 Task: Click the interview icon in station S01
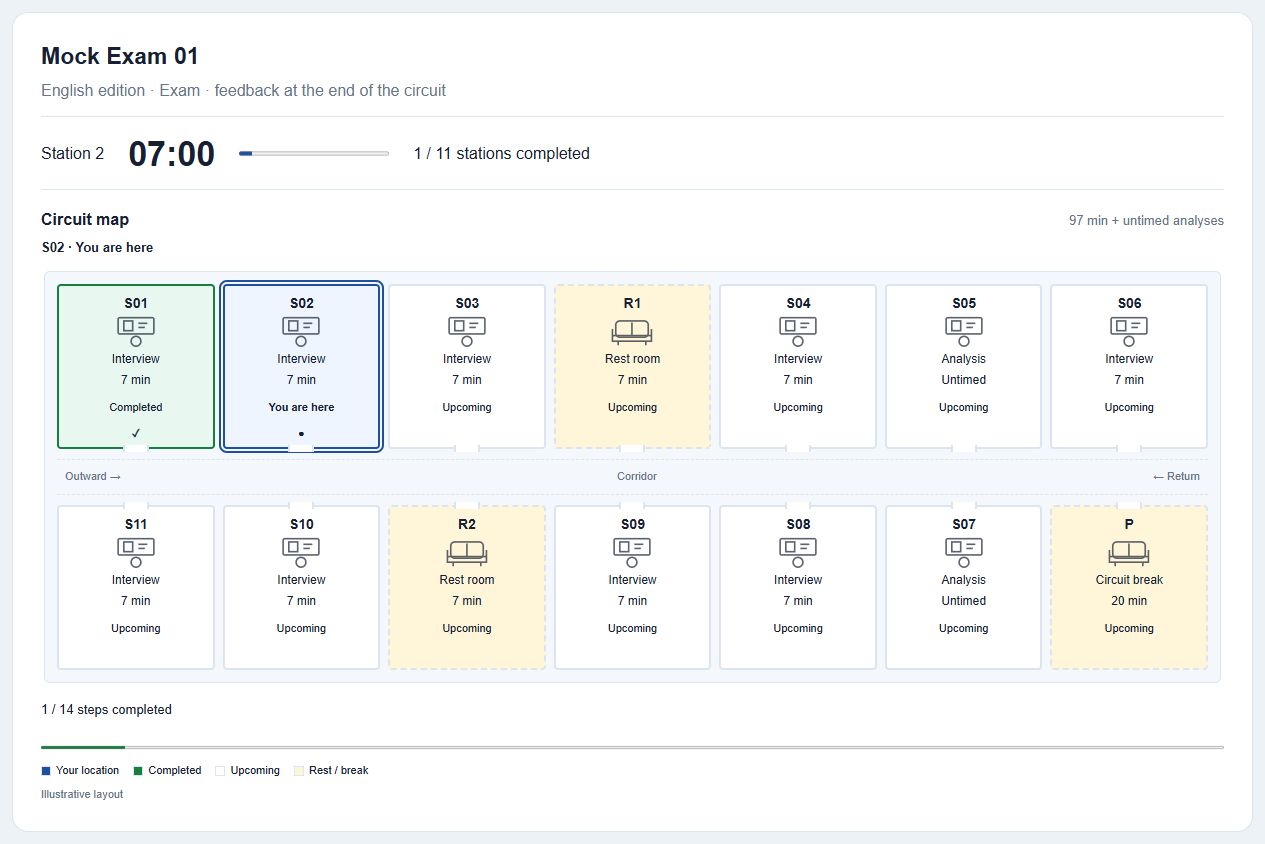pos(136,331)
